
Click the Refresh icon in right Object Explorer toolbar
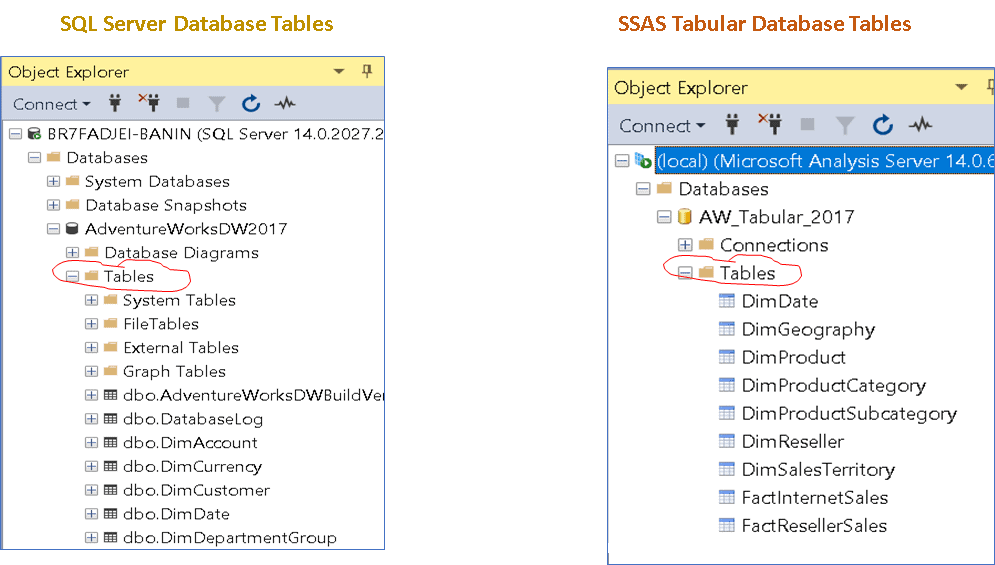pos(882,125)
